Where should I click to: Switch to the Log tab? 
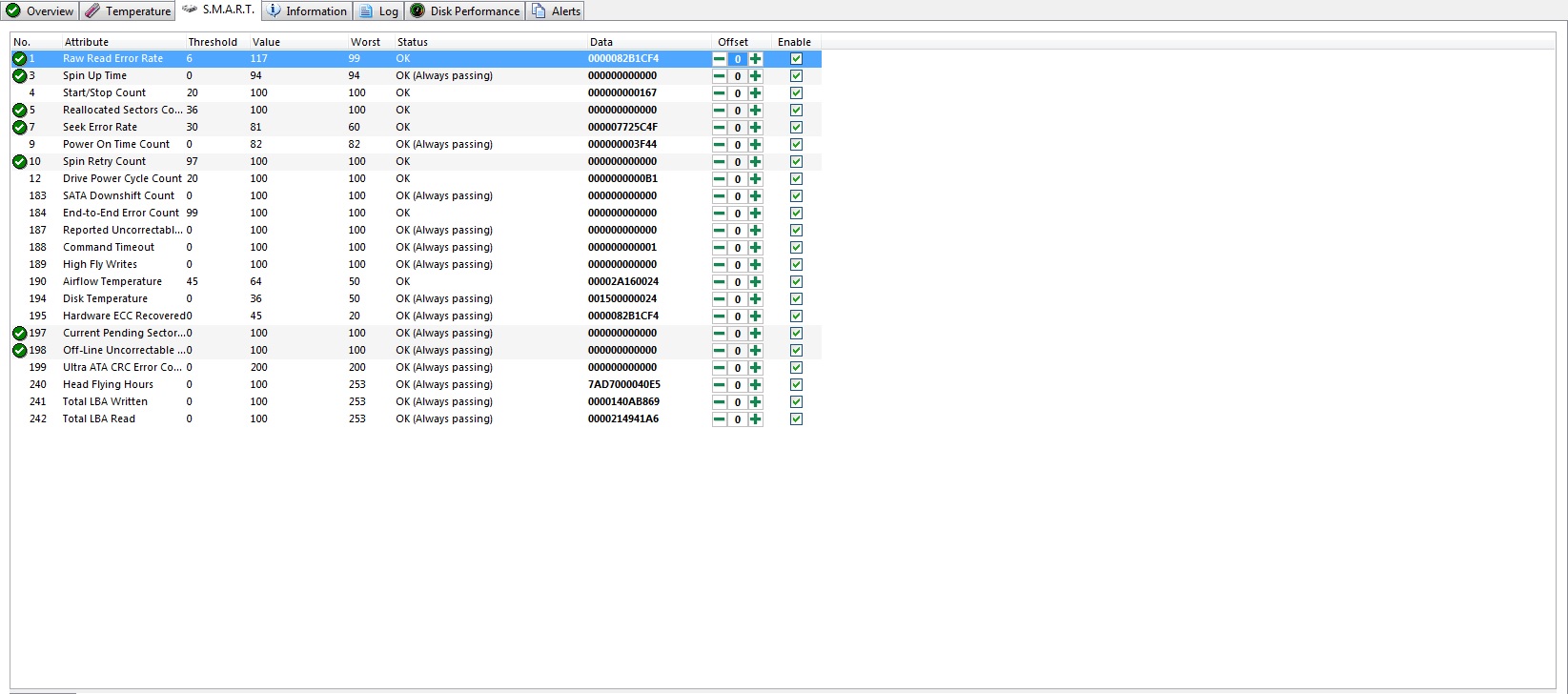[x=379, y=11]
